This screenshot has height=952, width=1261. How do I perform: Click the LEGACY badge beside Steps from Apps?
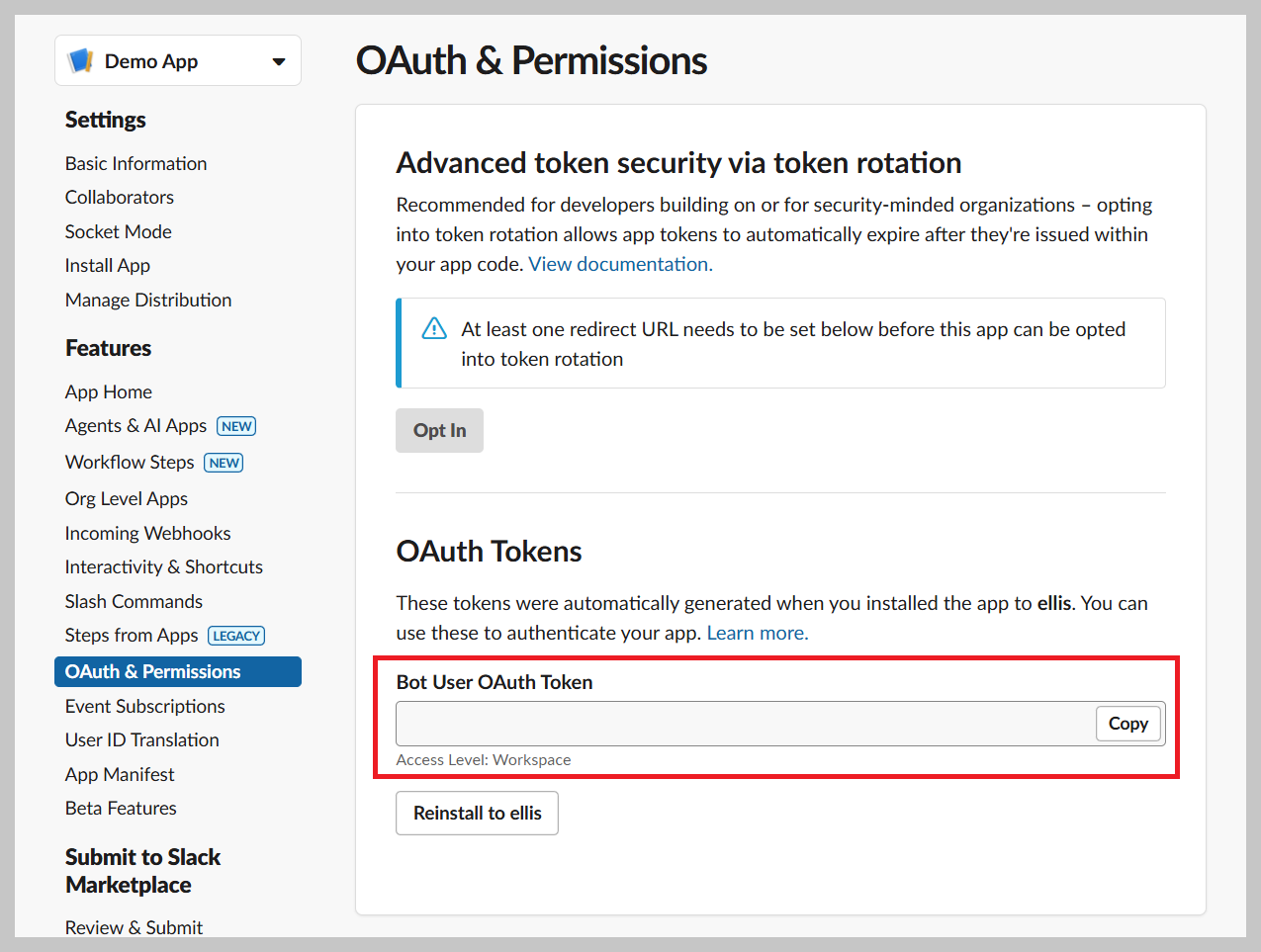pos(236,636)
